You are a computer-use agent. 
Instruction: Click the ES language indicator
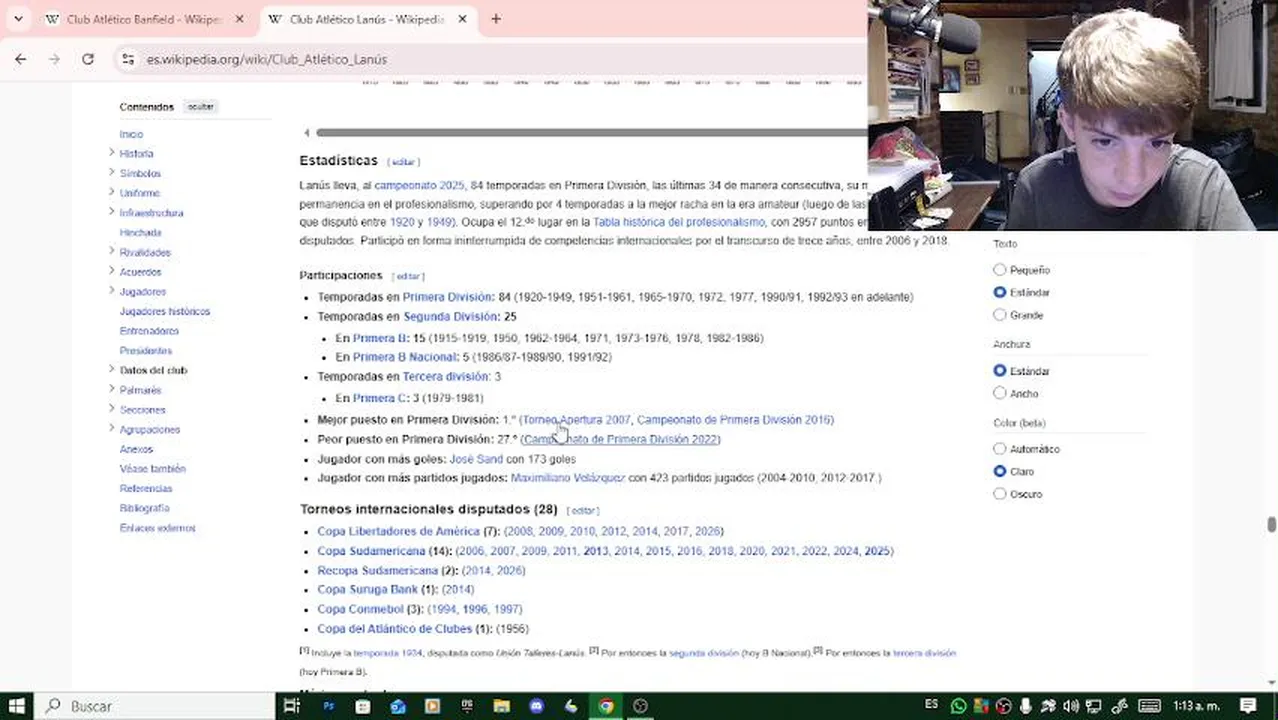[x=931, y=705]
